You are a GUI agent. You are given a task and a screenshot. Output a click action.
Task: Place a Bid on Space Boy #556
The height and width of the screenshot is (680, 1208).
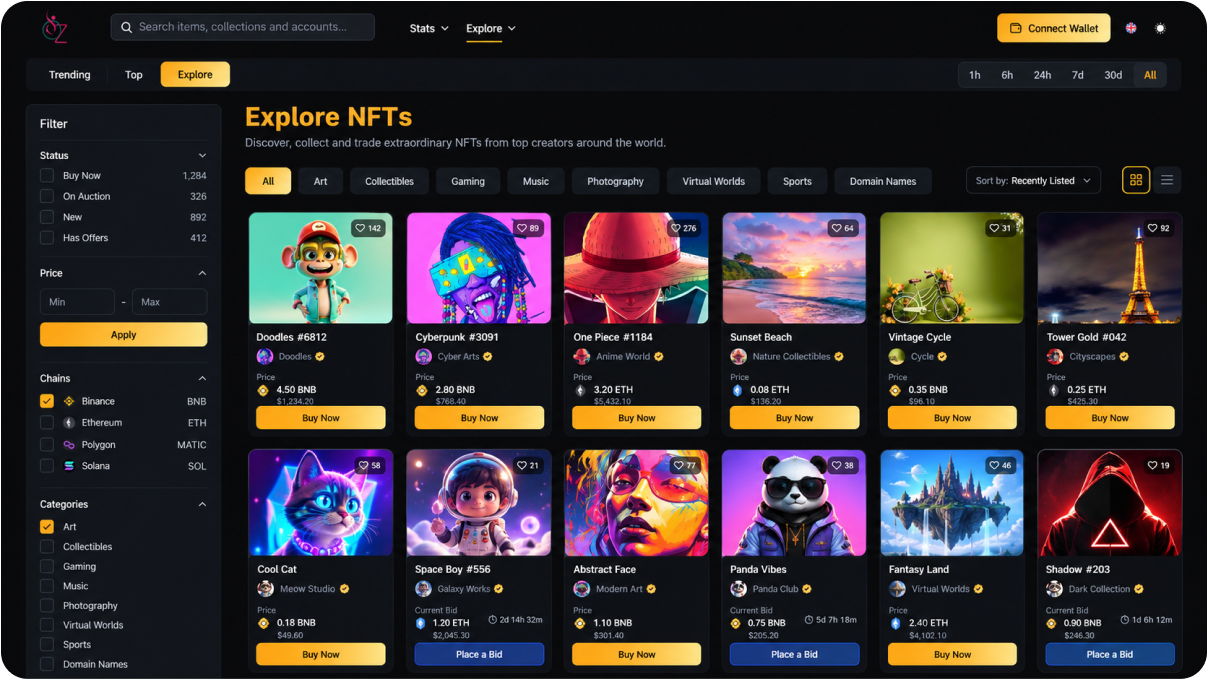tap(479, 654)
